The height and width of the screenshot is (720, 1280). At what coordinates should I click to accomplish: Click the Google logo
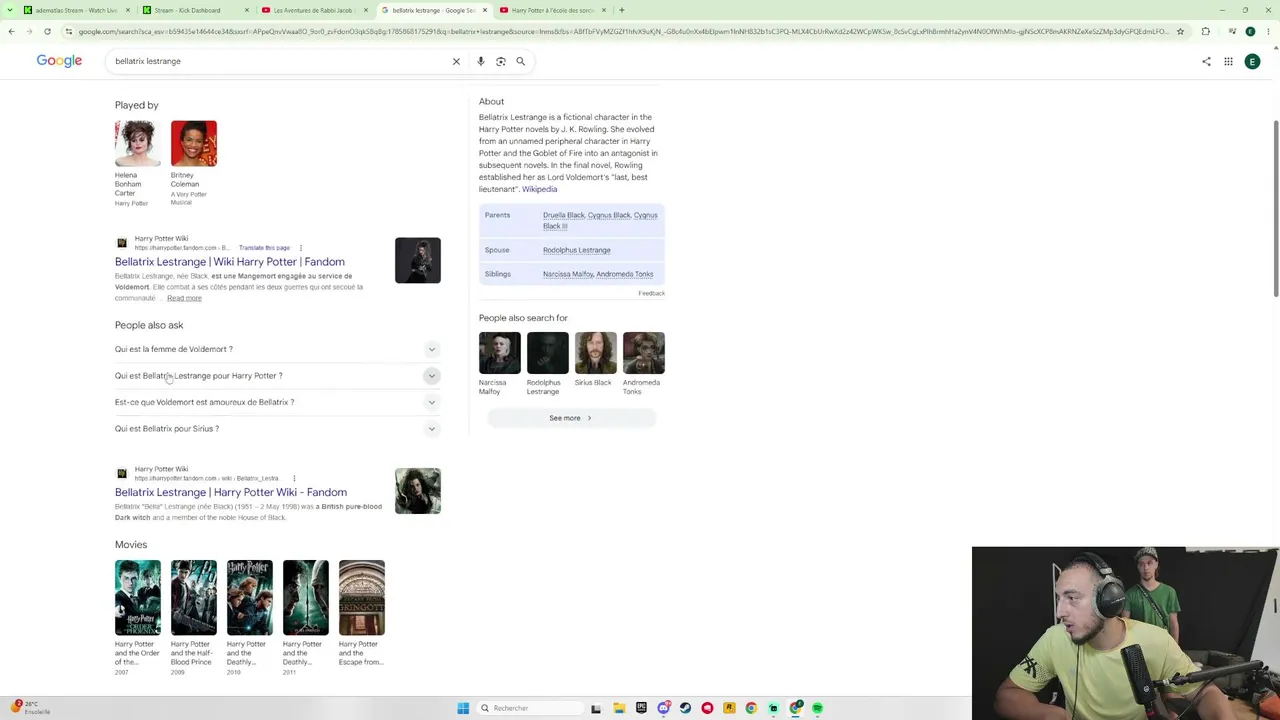(x=59, y=61)
